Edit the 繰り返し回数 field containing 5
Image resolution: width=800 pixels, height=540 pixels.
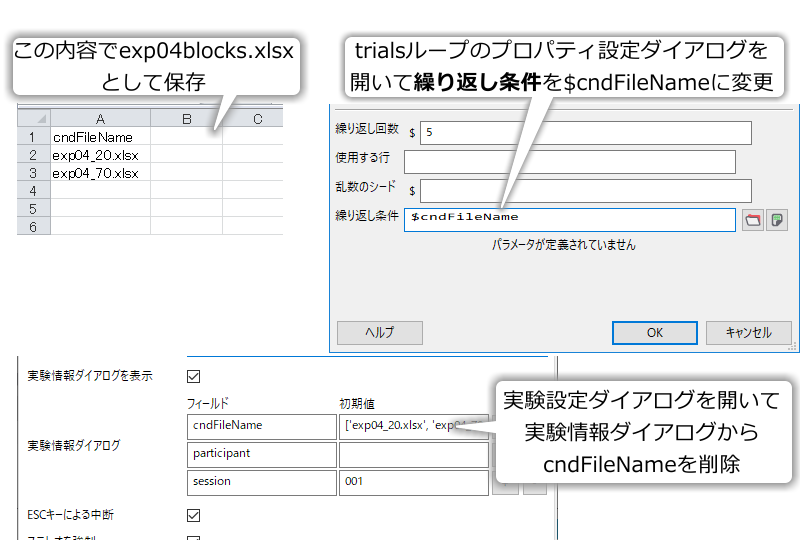coord(586,133)
